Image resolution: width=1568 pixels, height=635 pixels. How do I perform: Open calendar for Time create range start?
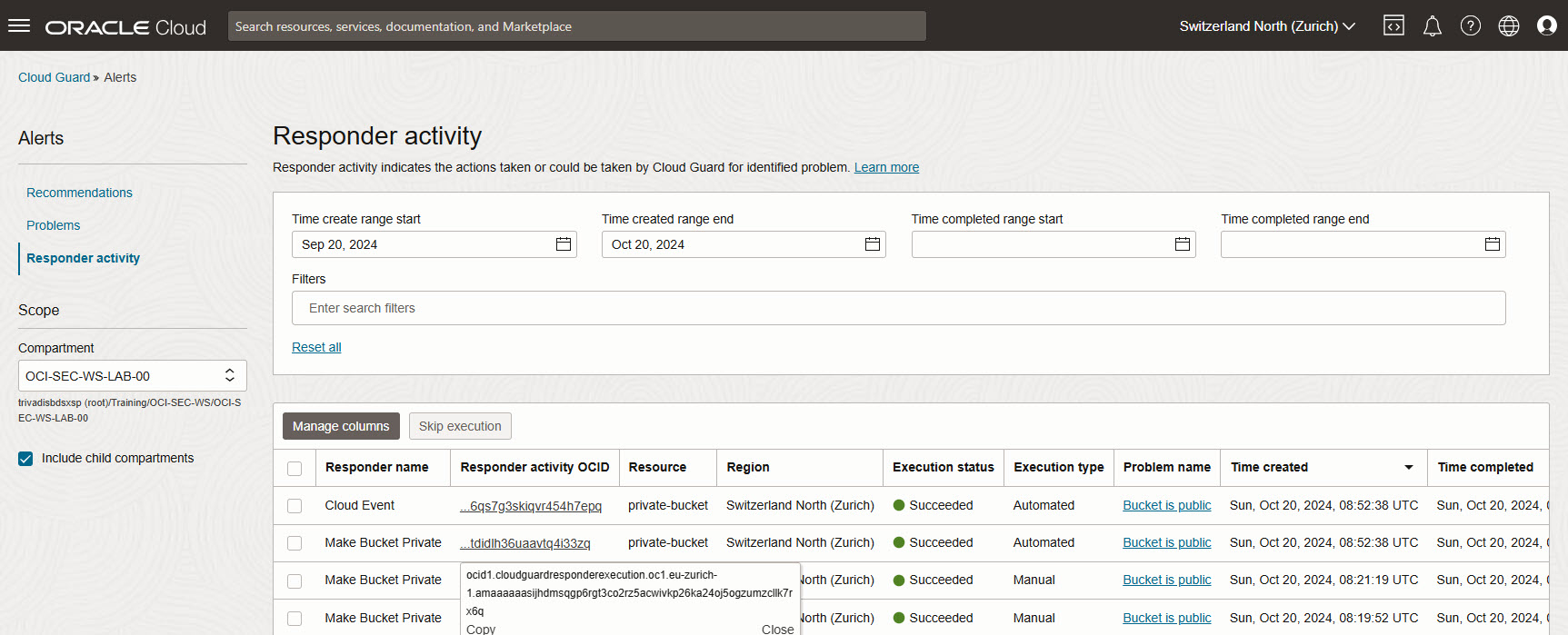pos(564,244)
